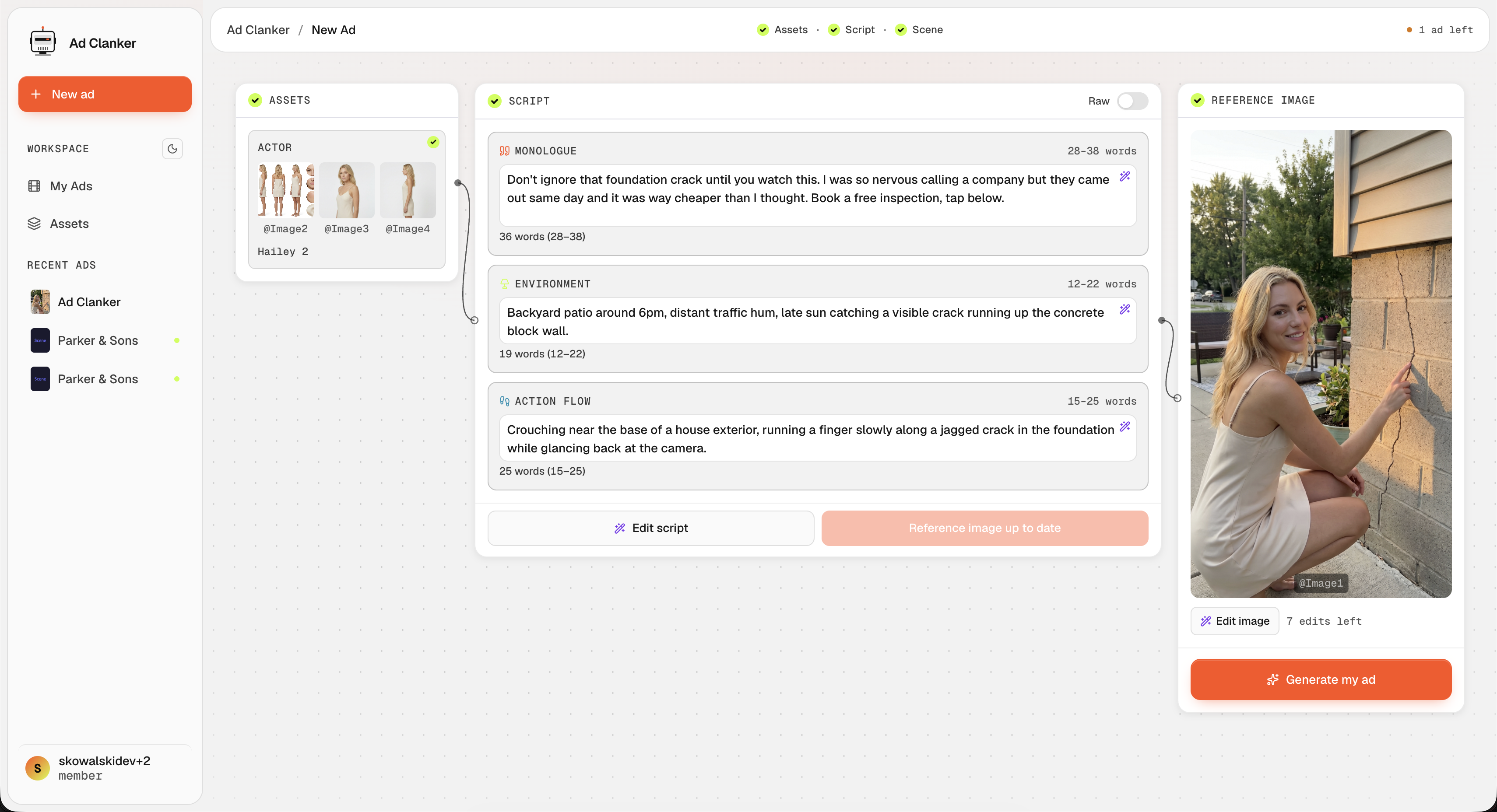
Task: Click the Generate my ad button
Action: [1320, 679]
